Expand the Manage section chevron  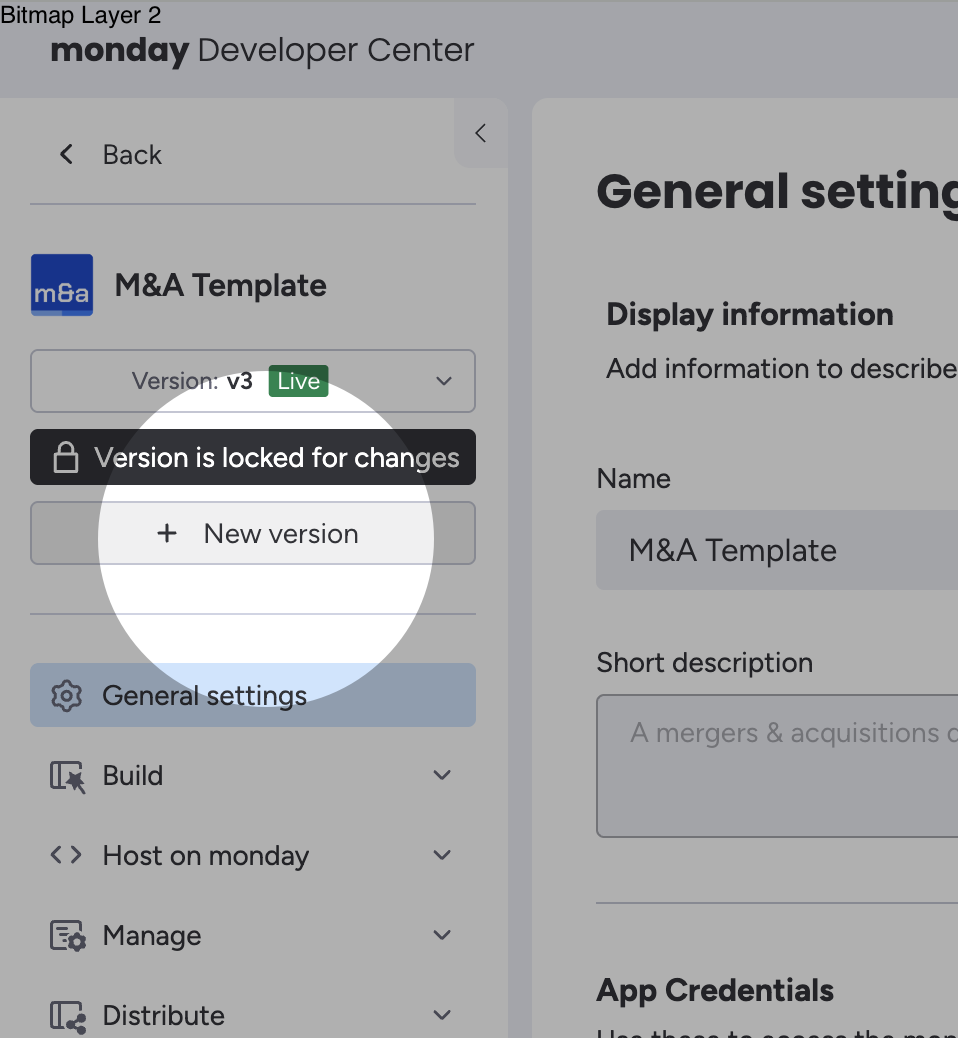(442, 935)
